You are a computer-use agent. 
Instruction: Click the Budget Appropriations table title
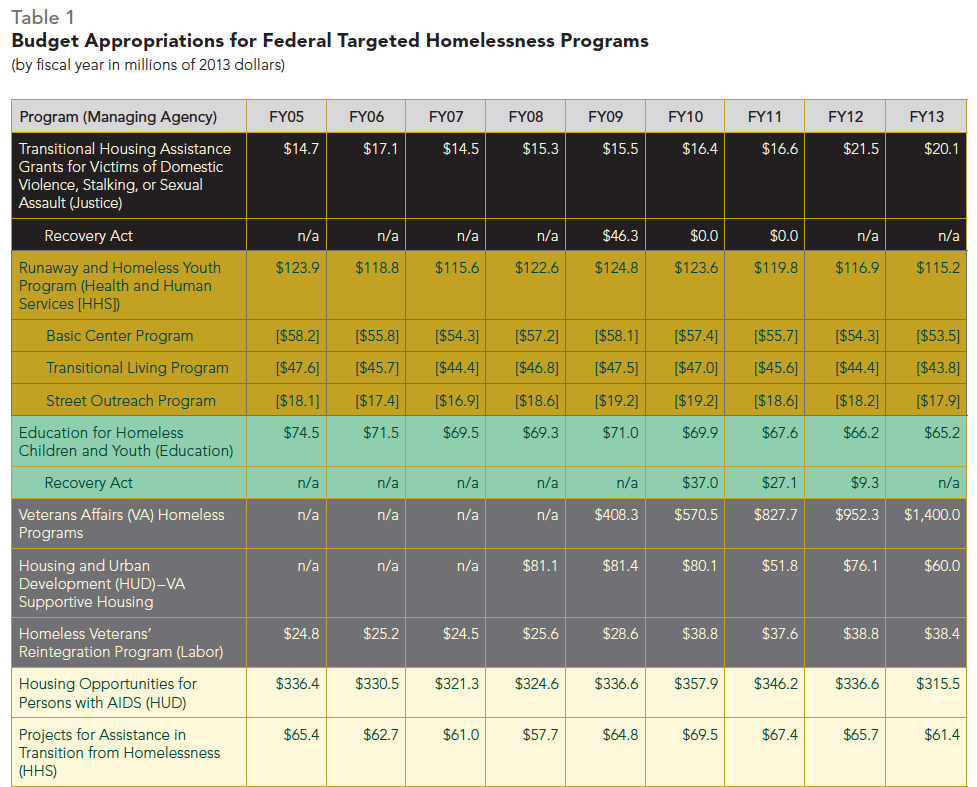(329, 41)
